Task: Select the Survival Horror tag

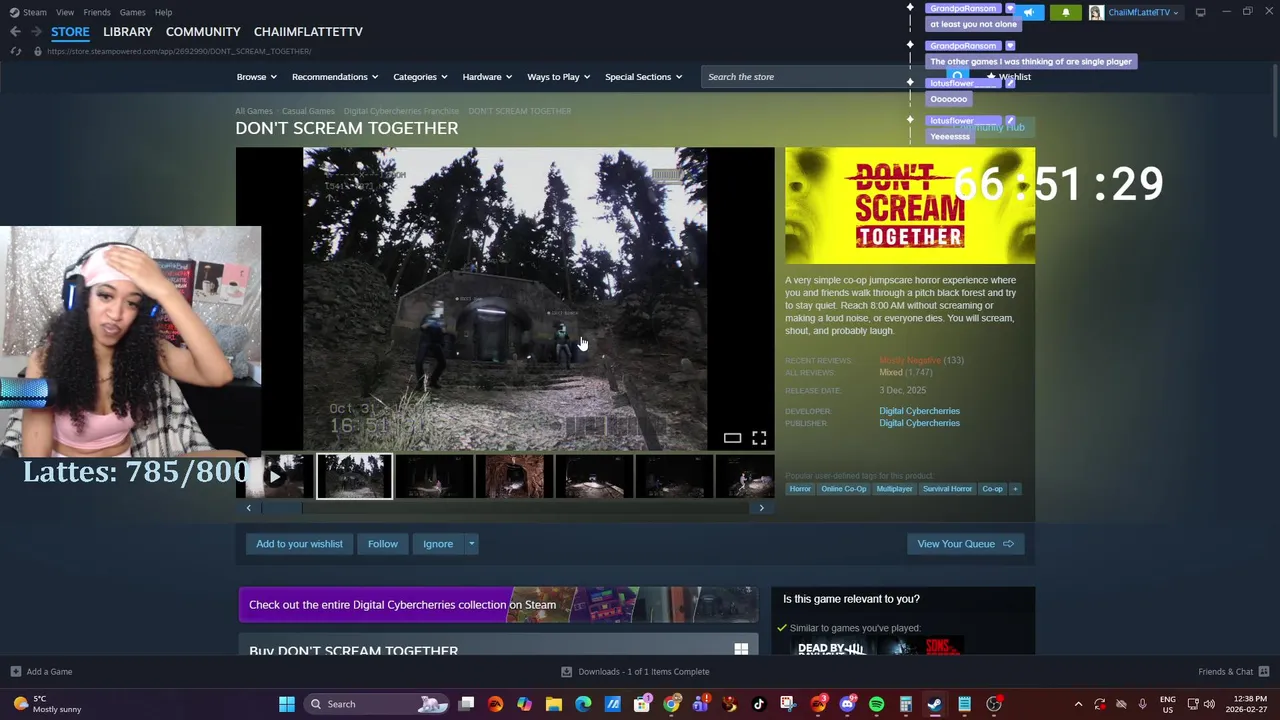Action: click(x=947, y=489)
